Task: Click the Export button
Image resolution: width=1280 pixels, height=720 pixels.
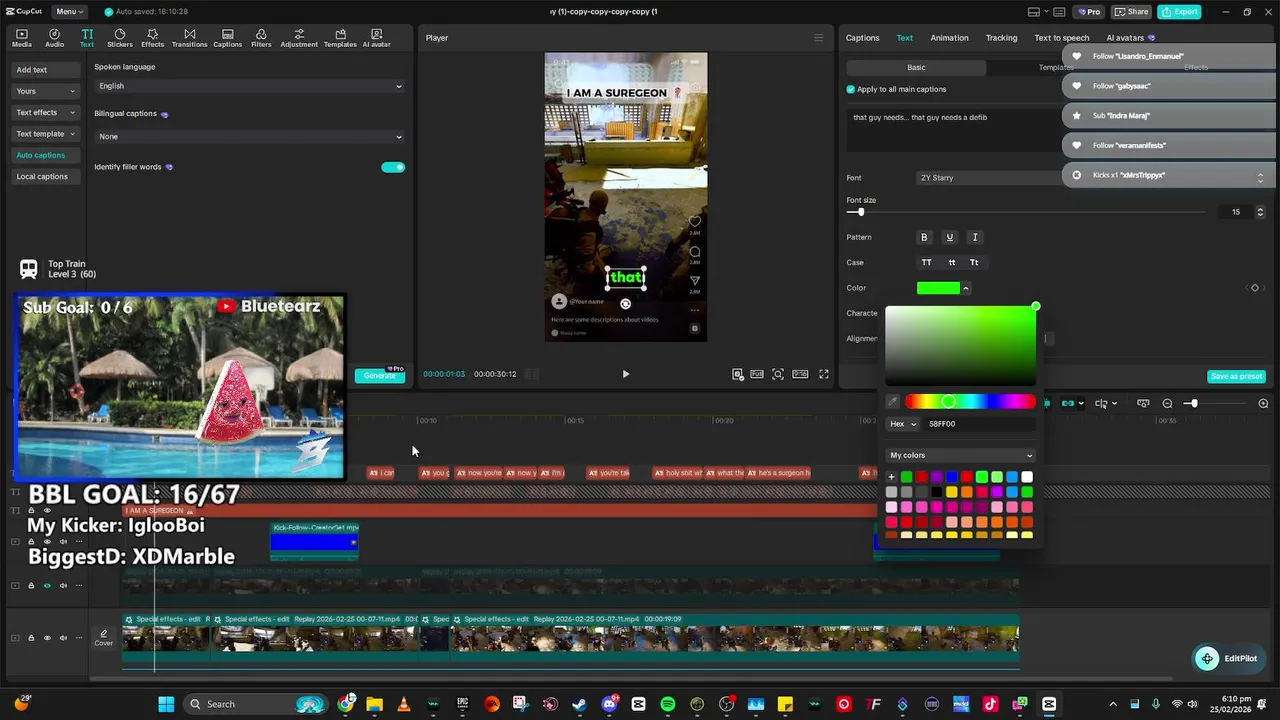Action: (1179, 12)
